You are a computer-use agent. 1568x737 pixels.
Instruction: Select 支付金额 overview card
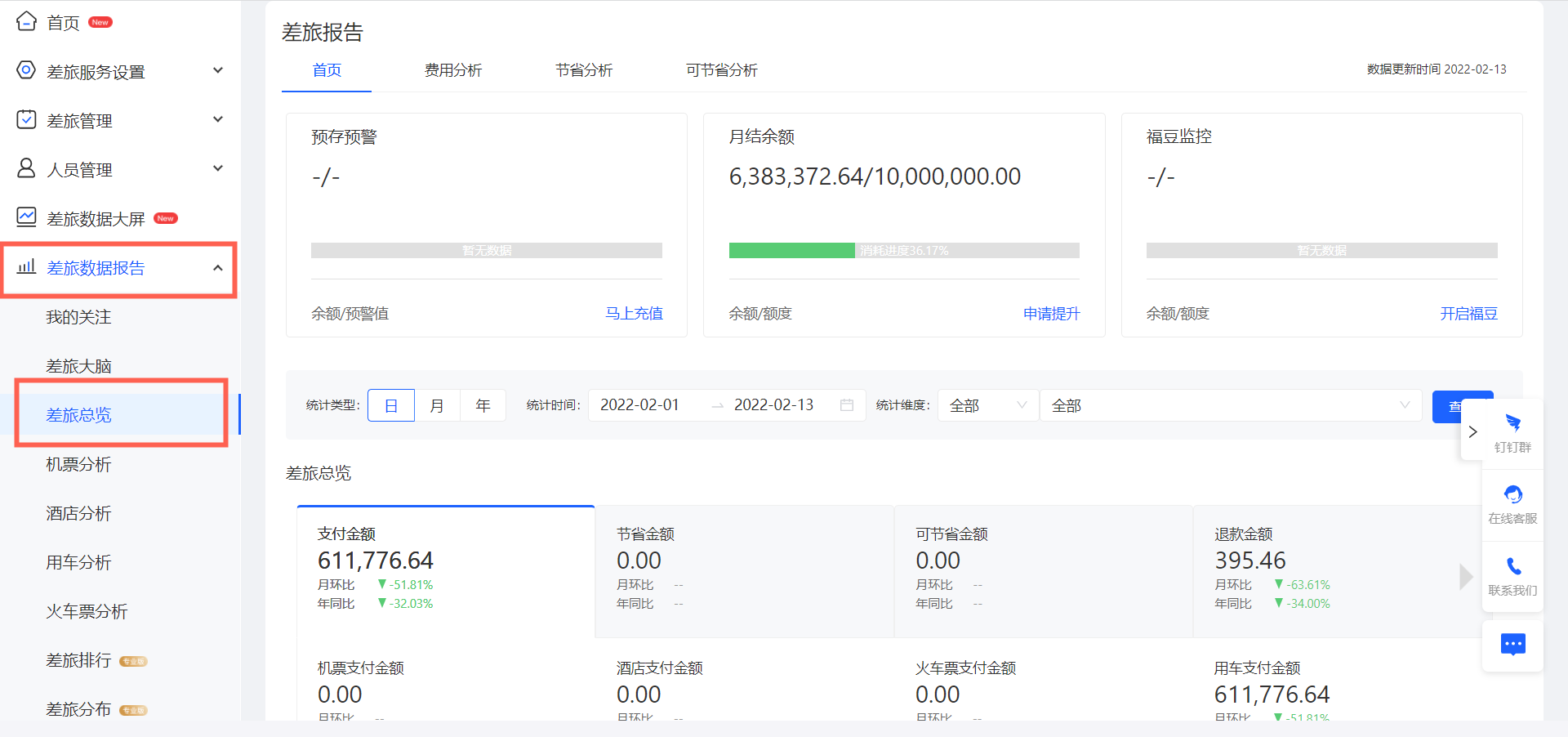pyautogui.click(x=446, y=571)
